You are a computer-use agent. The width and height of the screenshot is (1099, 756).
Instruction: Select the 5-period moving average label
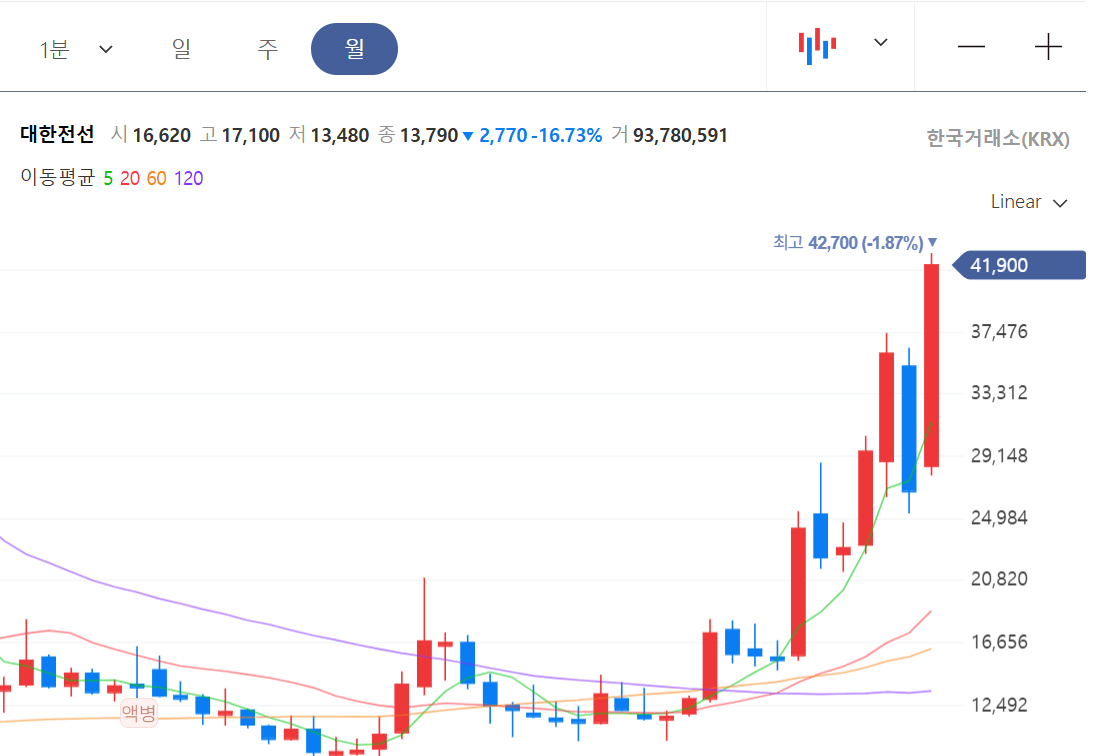click(108, 179)
